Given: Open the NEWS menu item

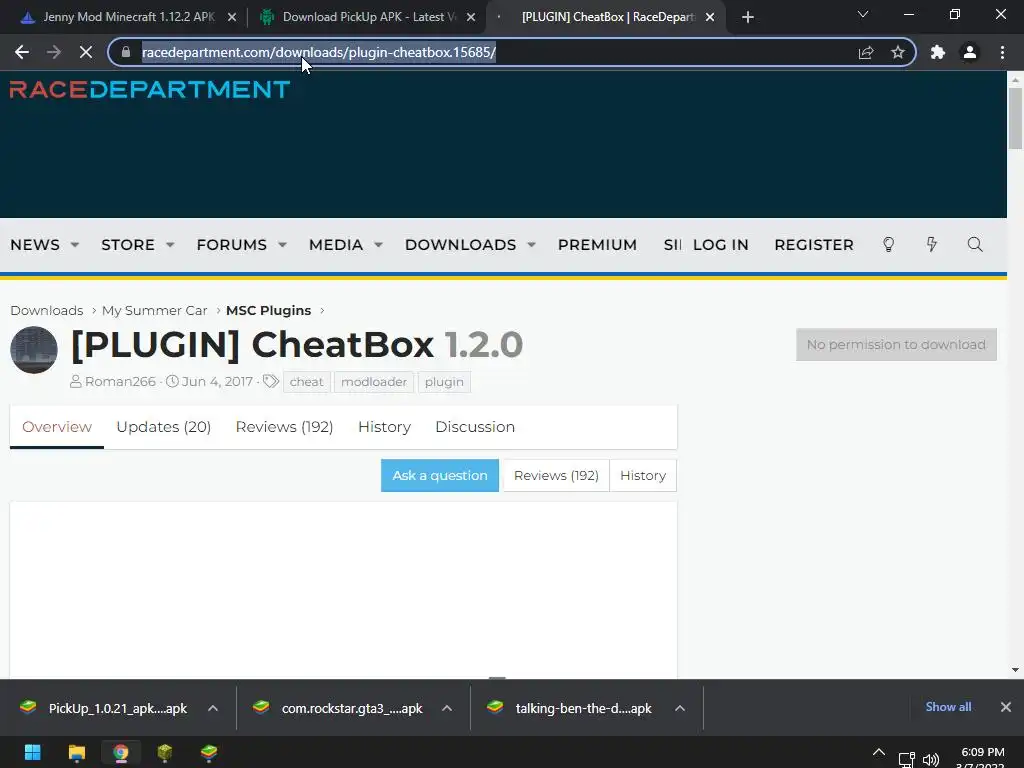Looking at the screenshot, I should click(x=35, y=245).
